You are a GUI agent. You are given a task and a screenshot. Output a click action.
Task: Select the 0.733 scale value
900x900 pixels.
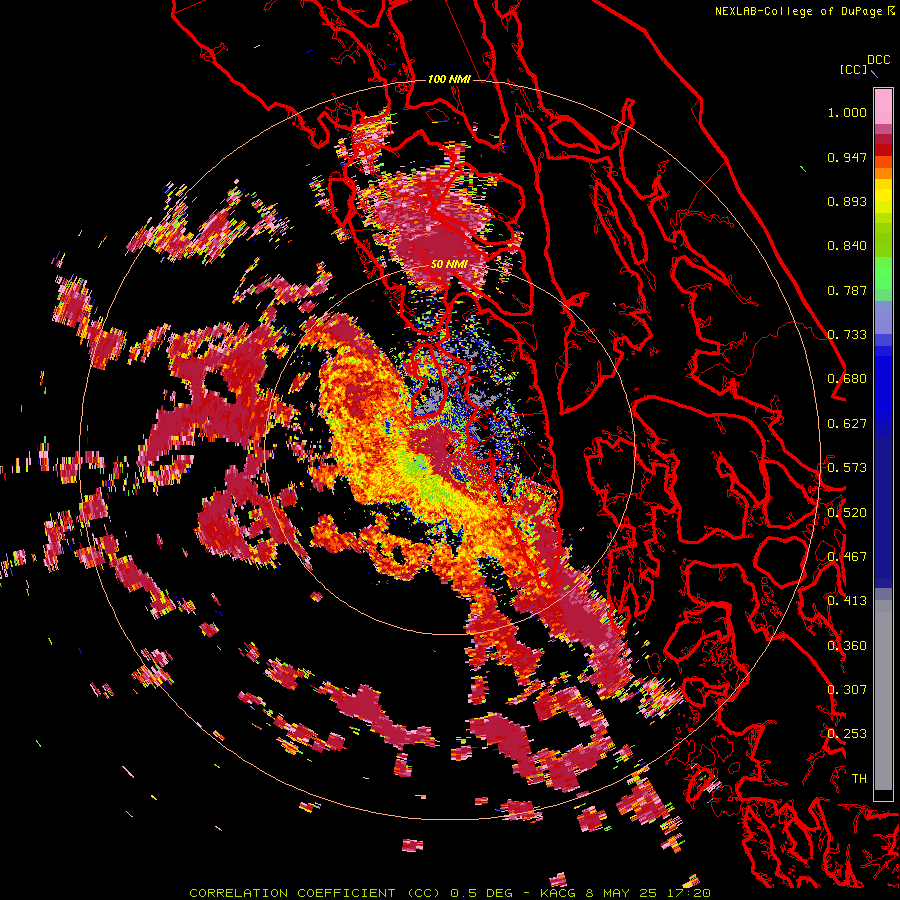tap(847, 335)
